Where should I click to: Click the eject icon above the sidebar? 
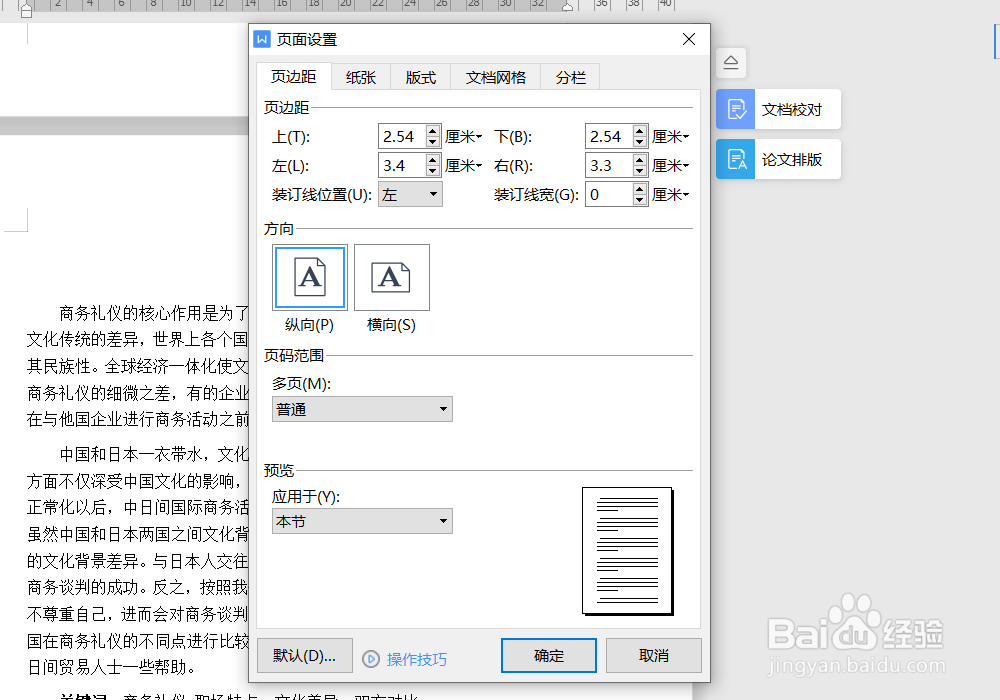pyautogui.click(x=731, y=62)
